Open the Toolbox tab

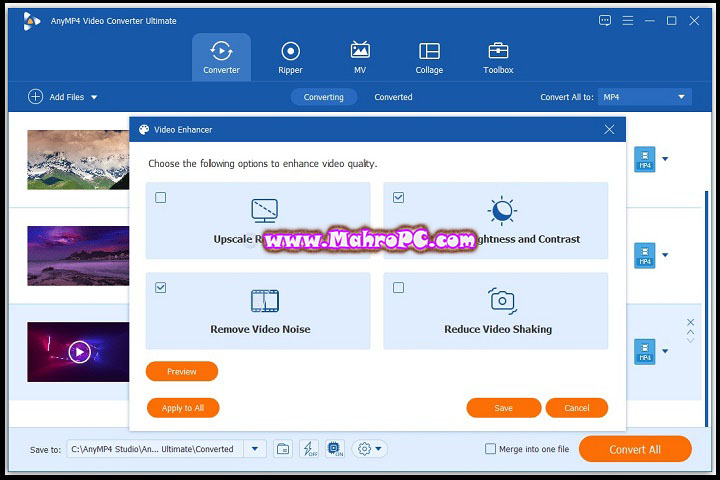(498, 57)
